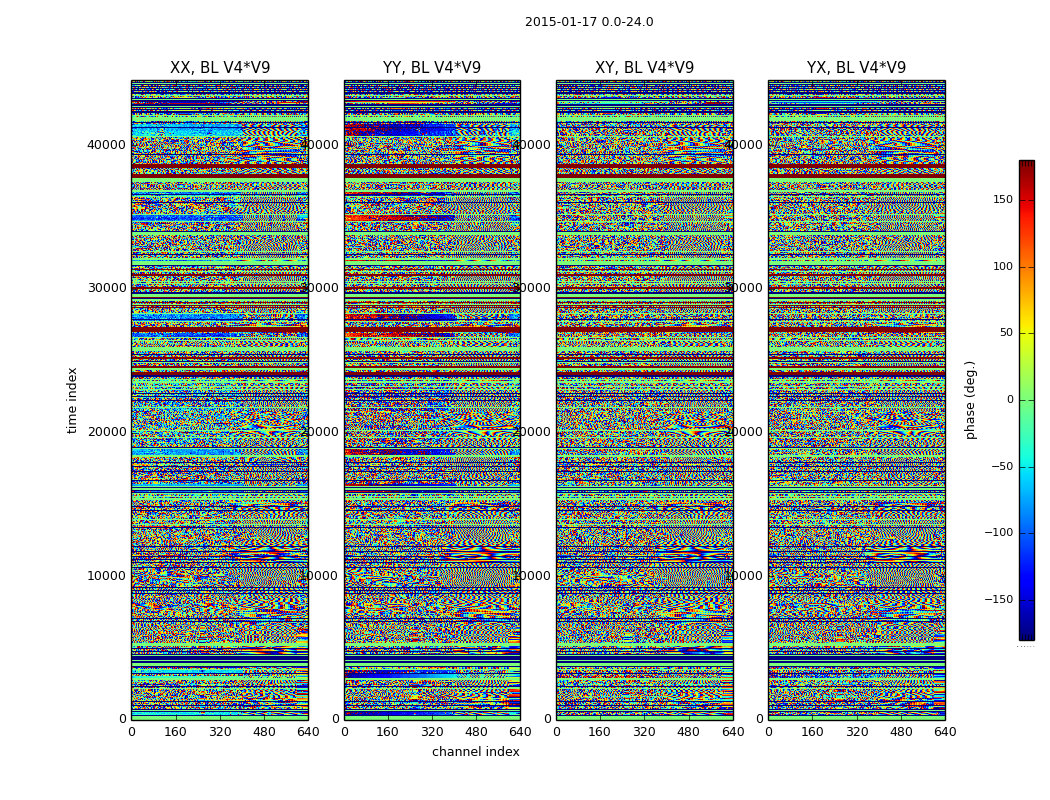Screen dimensions: 1050x800
Task: Click the green middle of the colorbar
Action: [x=1027, y=400]
